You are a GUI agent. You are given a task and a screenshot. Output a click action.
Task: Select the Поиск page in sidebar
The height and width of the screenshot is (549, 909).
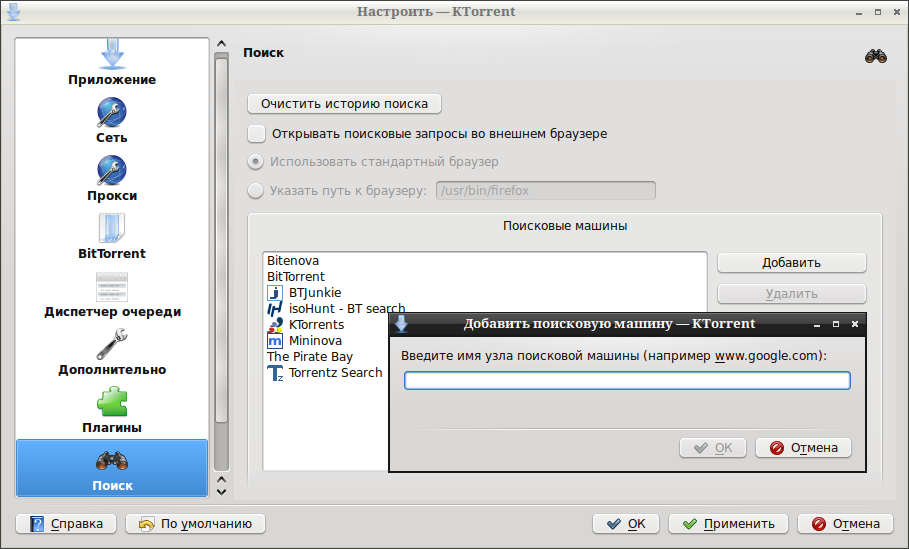tap(112, 468)
